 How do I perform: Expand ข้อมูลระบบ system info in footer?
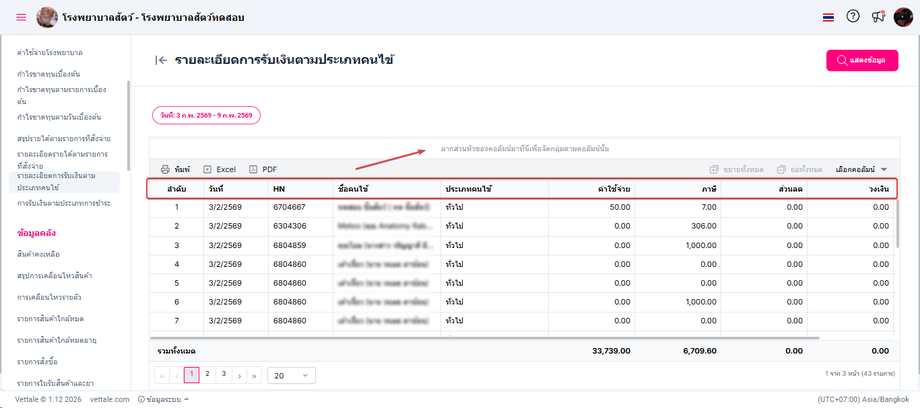click(163, 399)
